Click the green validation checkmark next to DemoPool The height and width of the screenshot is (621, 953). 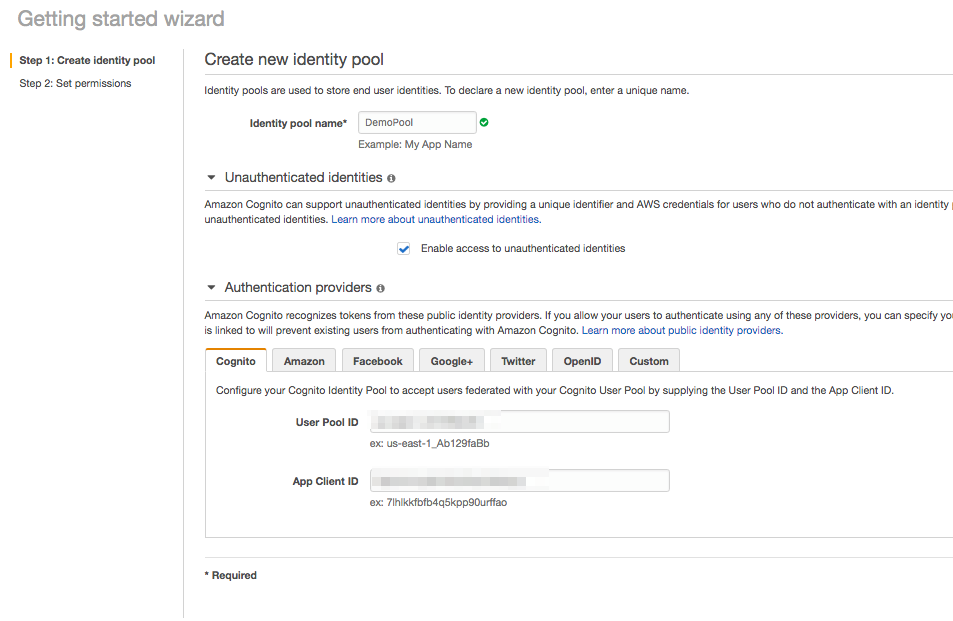(484, 123)
